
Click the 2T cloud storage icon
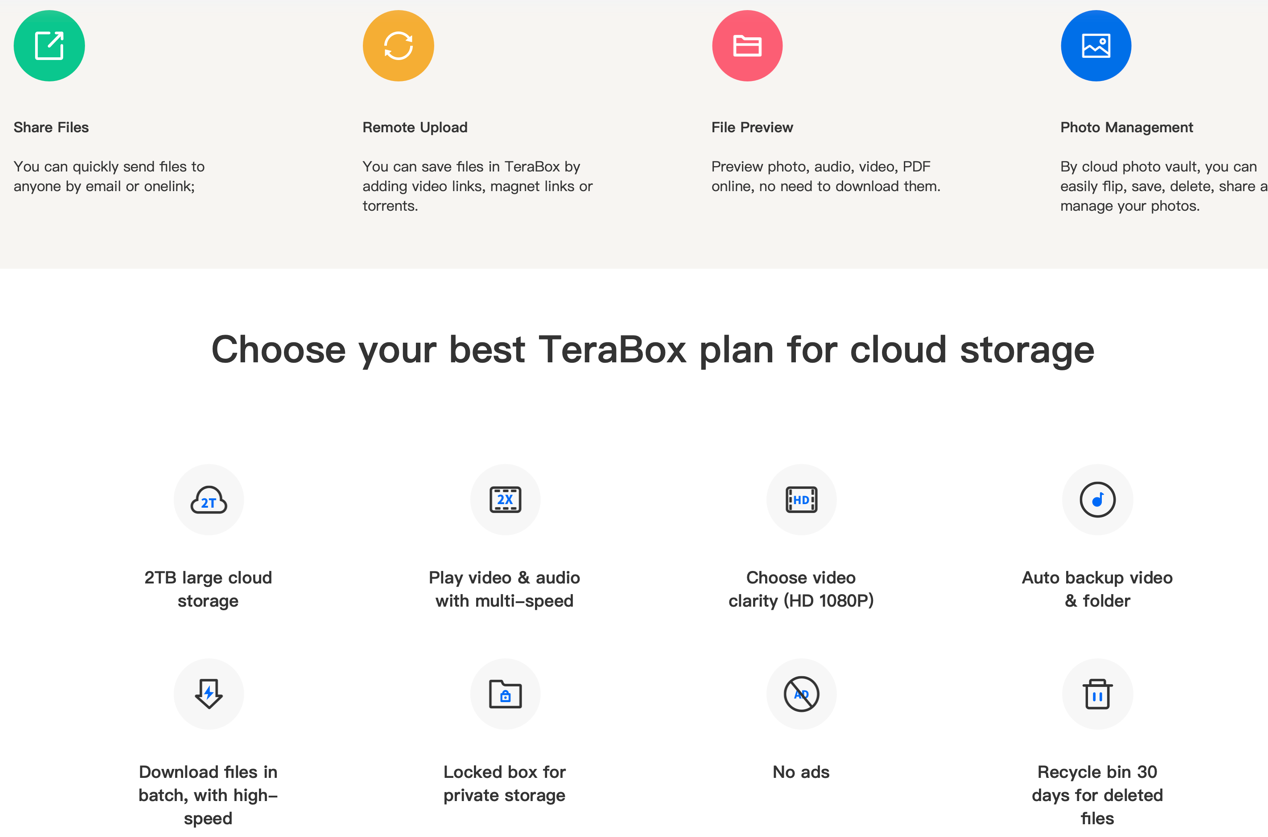click(x=208, y=499)
